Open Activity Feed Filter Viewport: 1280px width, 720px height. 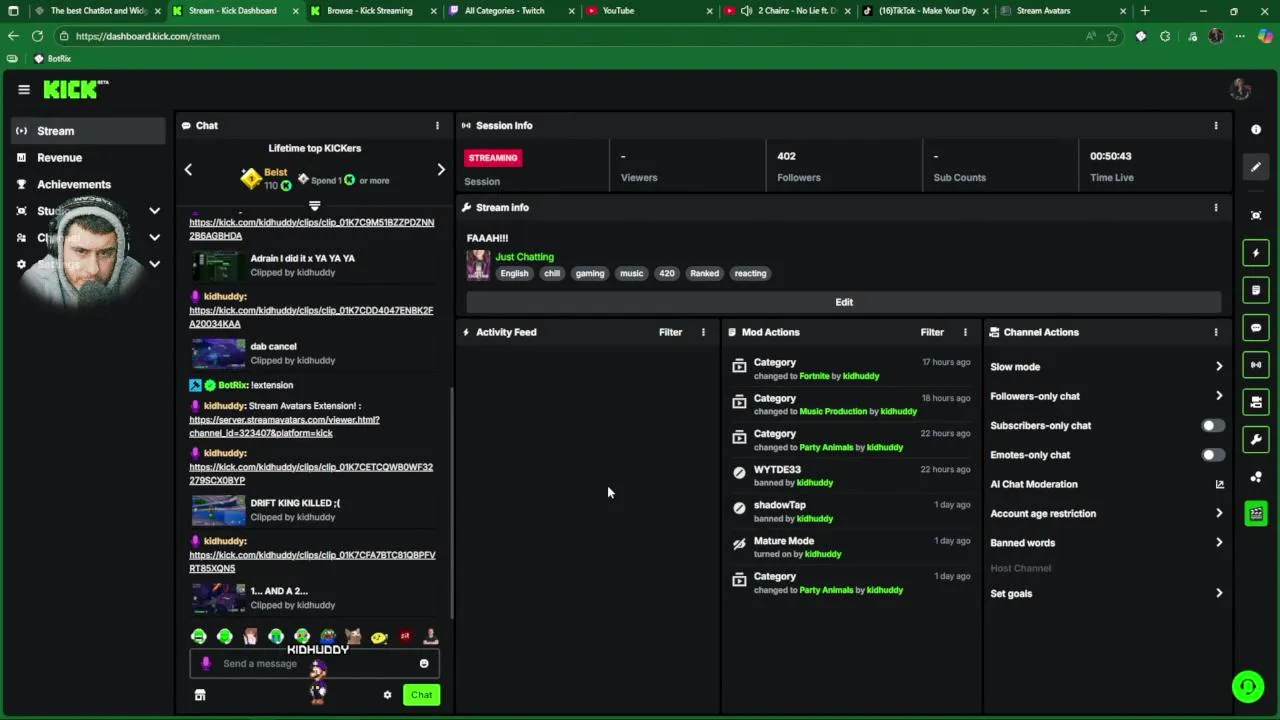[x=670, y=332]
